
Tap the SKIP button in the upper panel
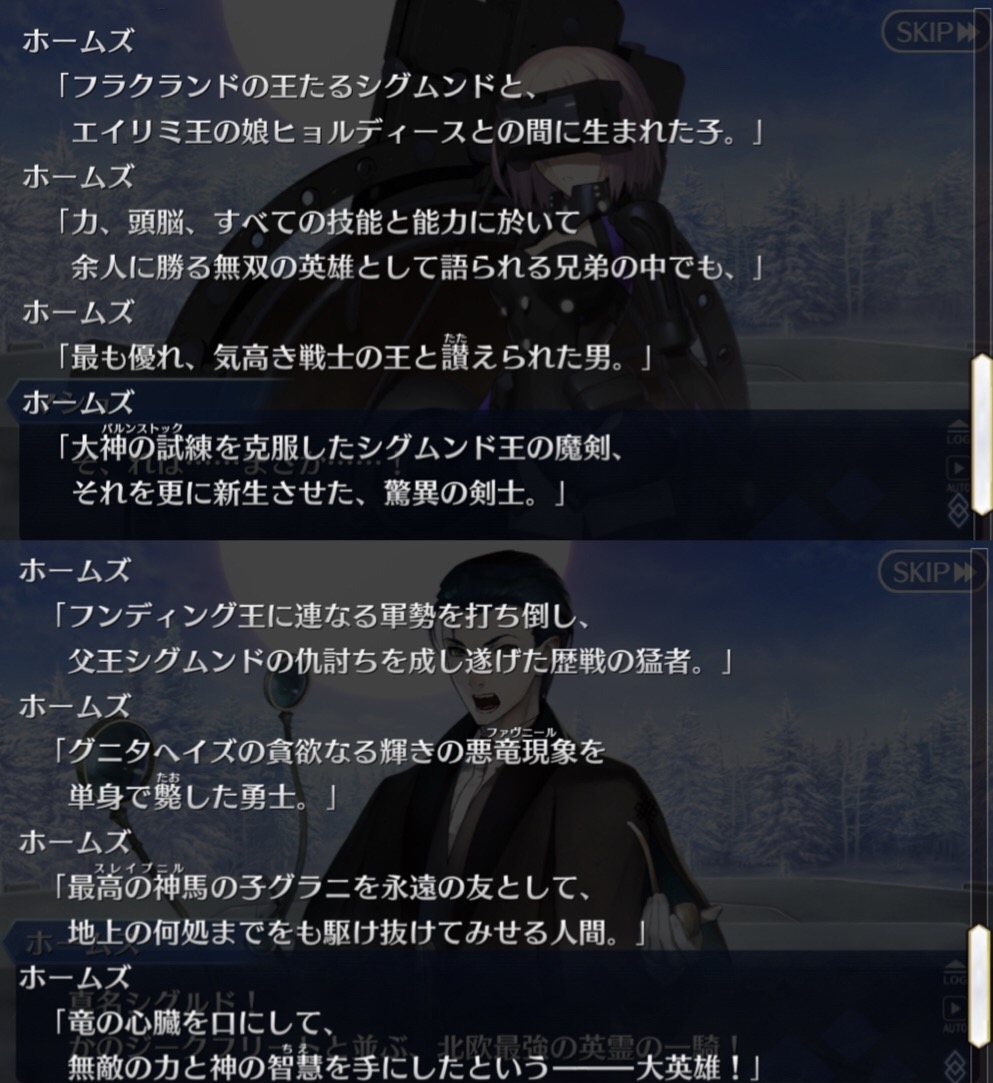click(936, 32)
